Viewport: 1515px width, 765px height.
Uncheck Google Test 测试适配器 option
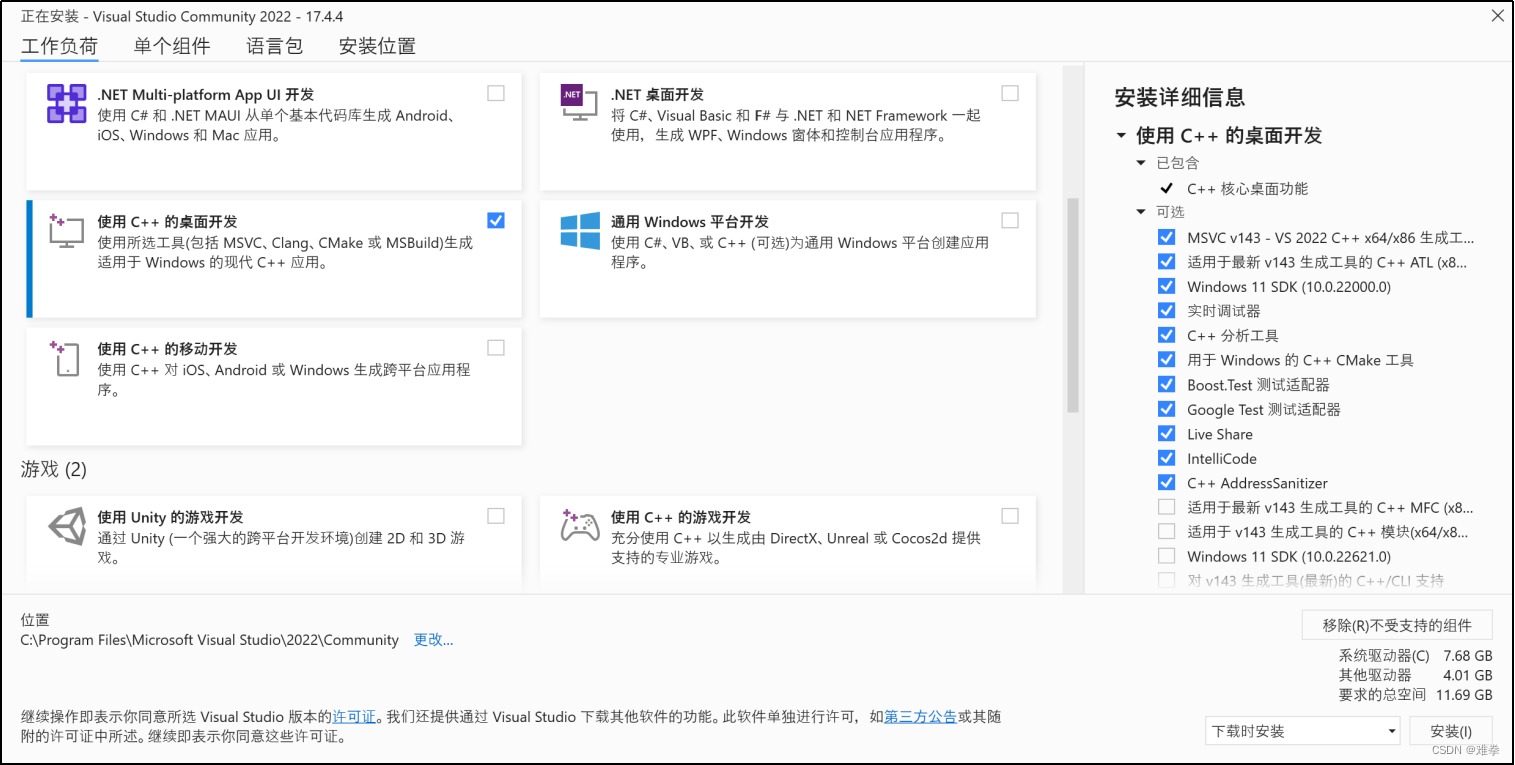click(x=1166, y=408)
